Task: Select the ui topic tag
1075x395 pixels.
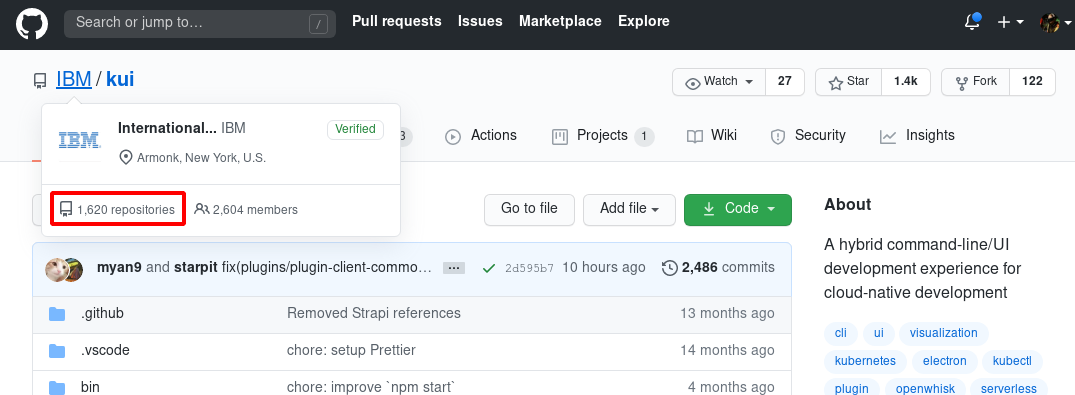Action: click(878, 333)
